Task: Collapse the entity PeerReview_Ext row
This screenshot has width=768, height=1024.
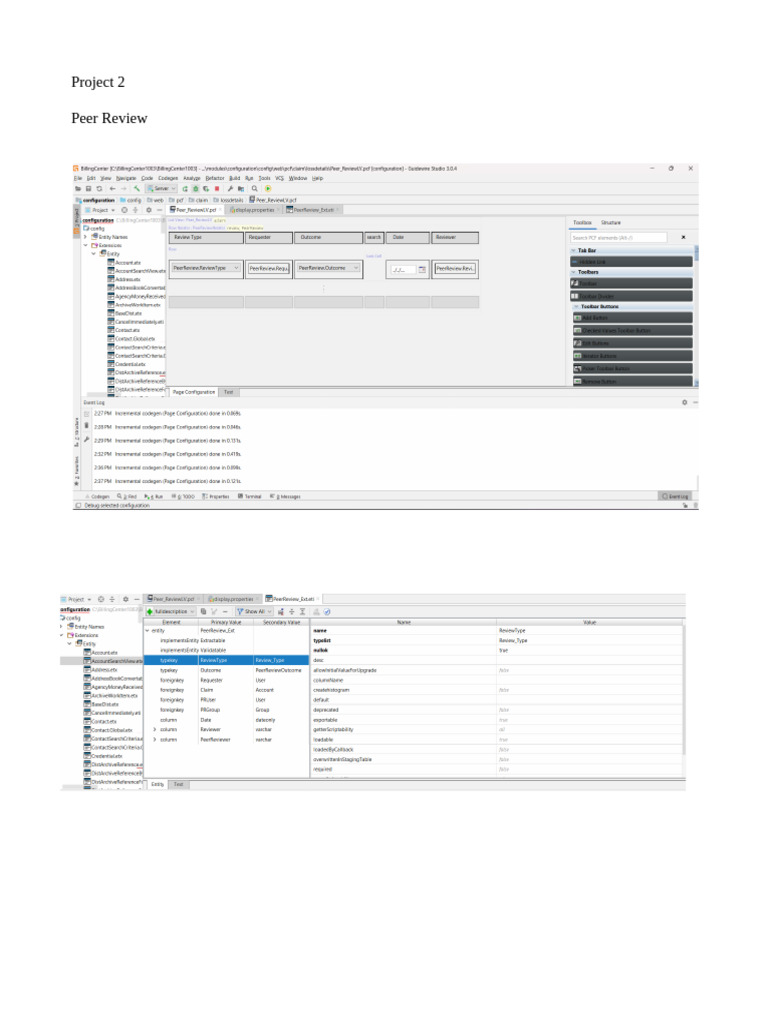Action: (147, 631)
